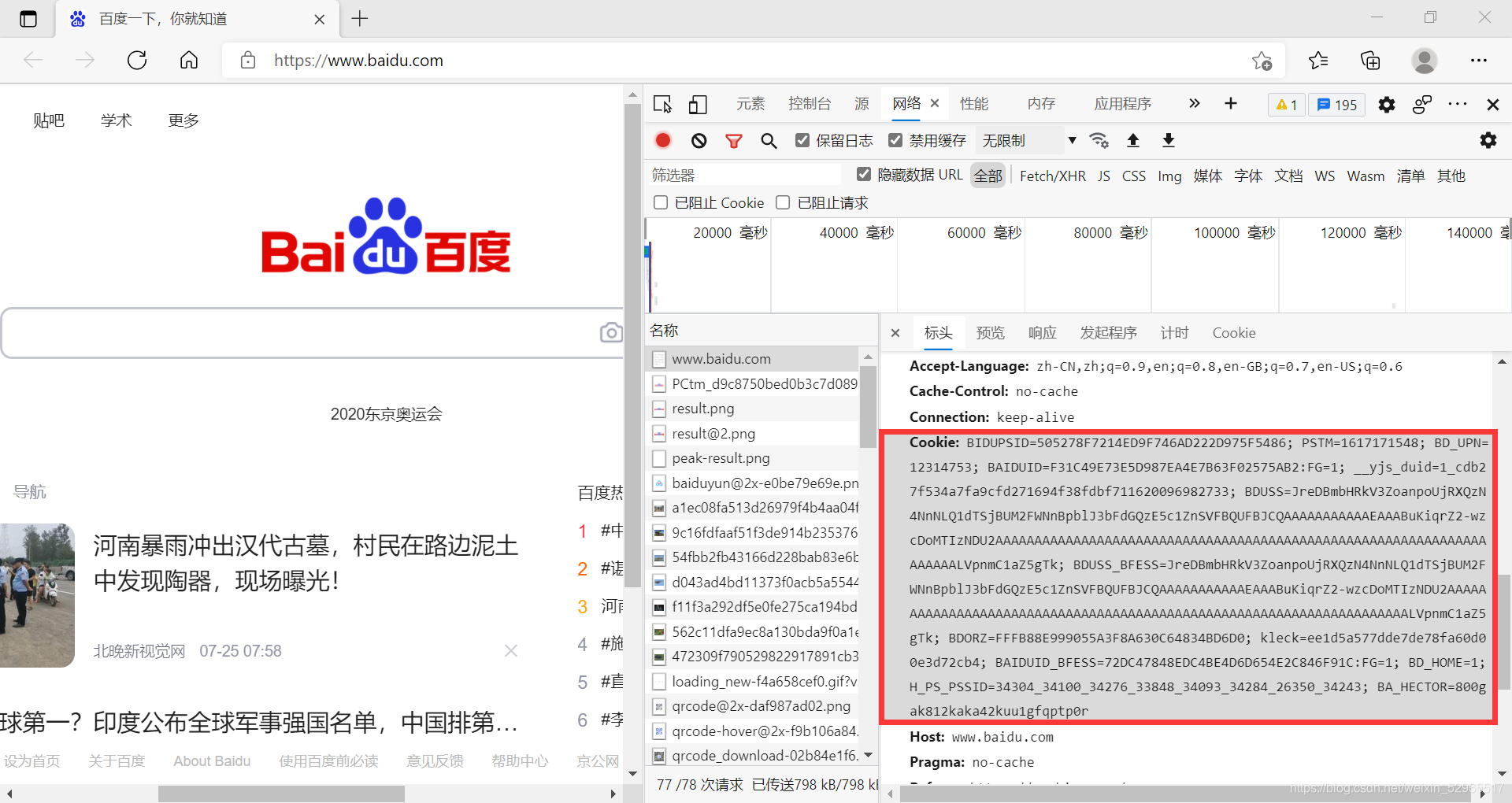The image size is (1512, 803).
Task: Clear the network log icon
Action: click(x=699, y=141)
